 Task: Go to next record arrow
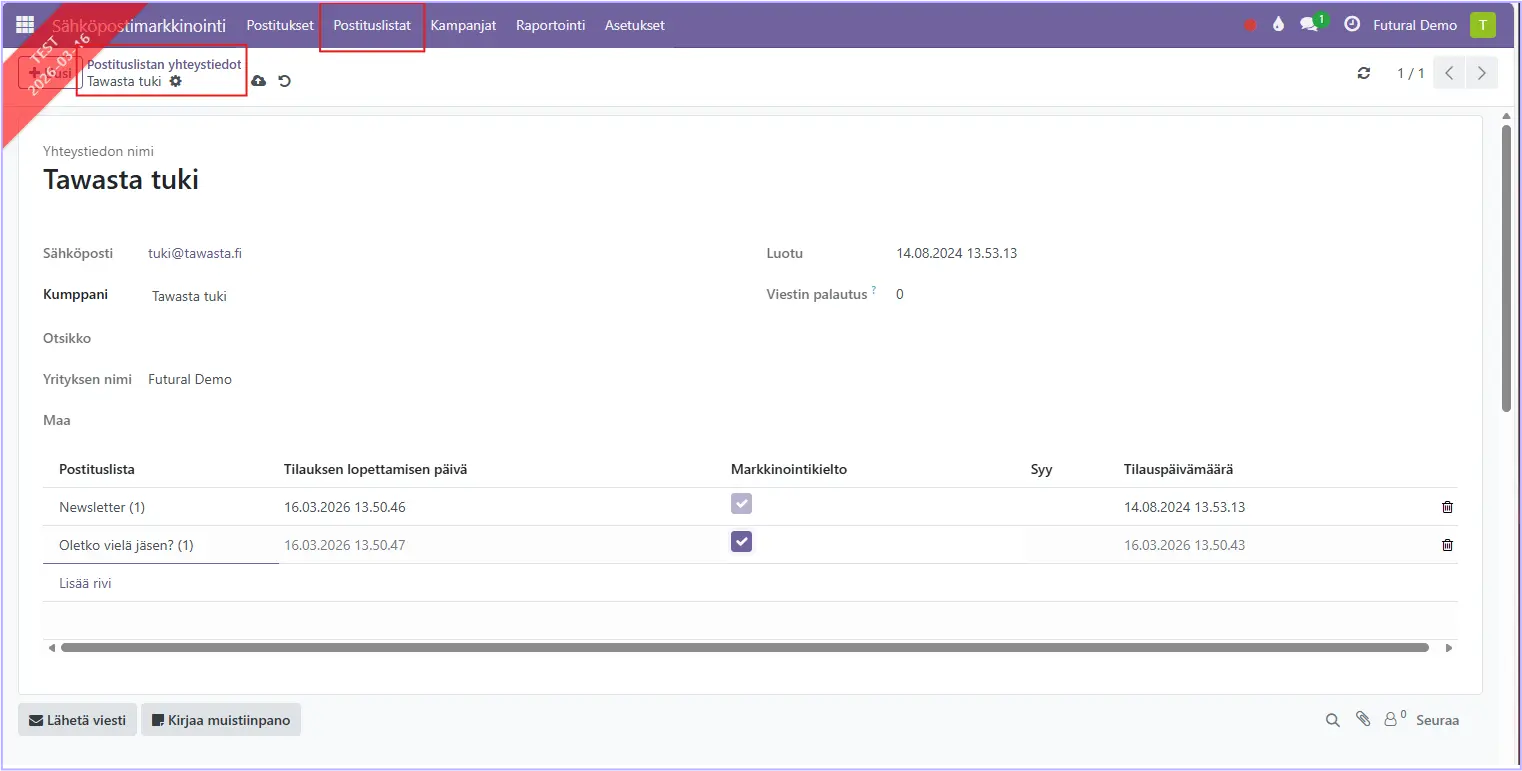[x=1482, y=73]
